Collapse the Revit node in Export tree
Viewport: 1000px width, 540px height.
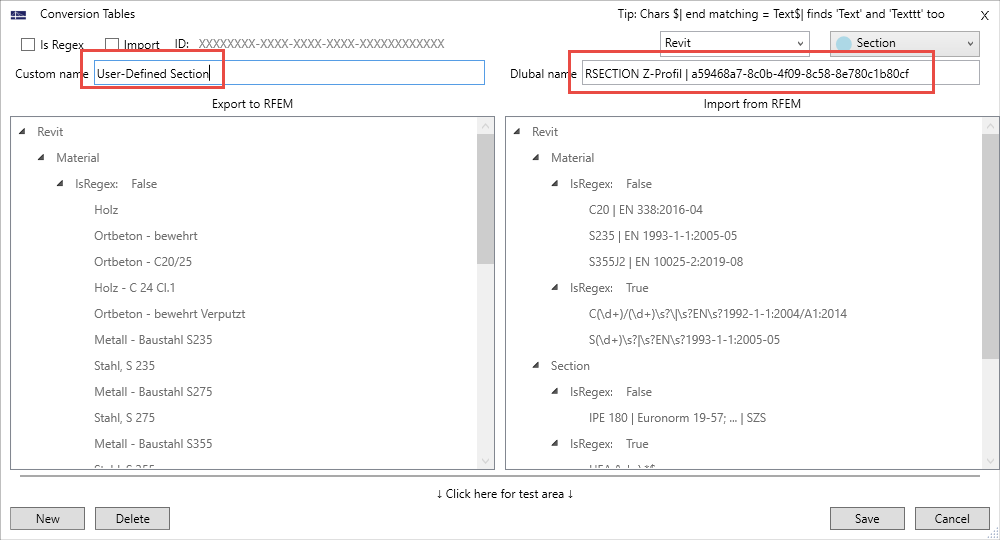pos(22,131)
